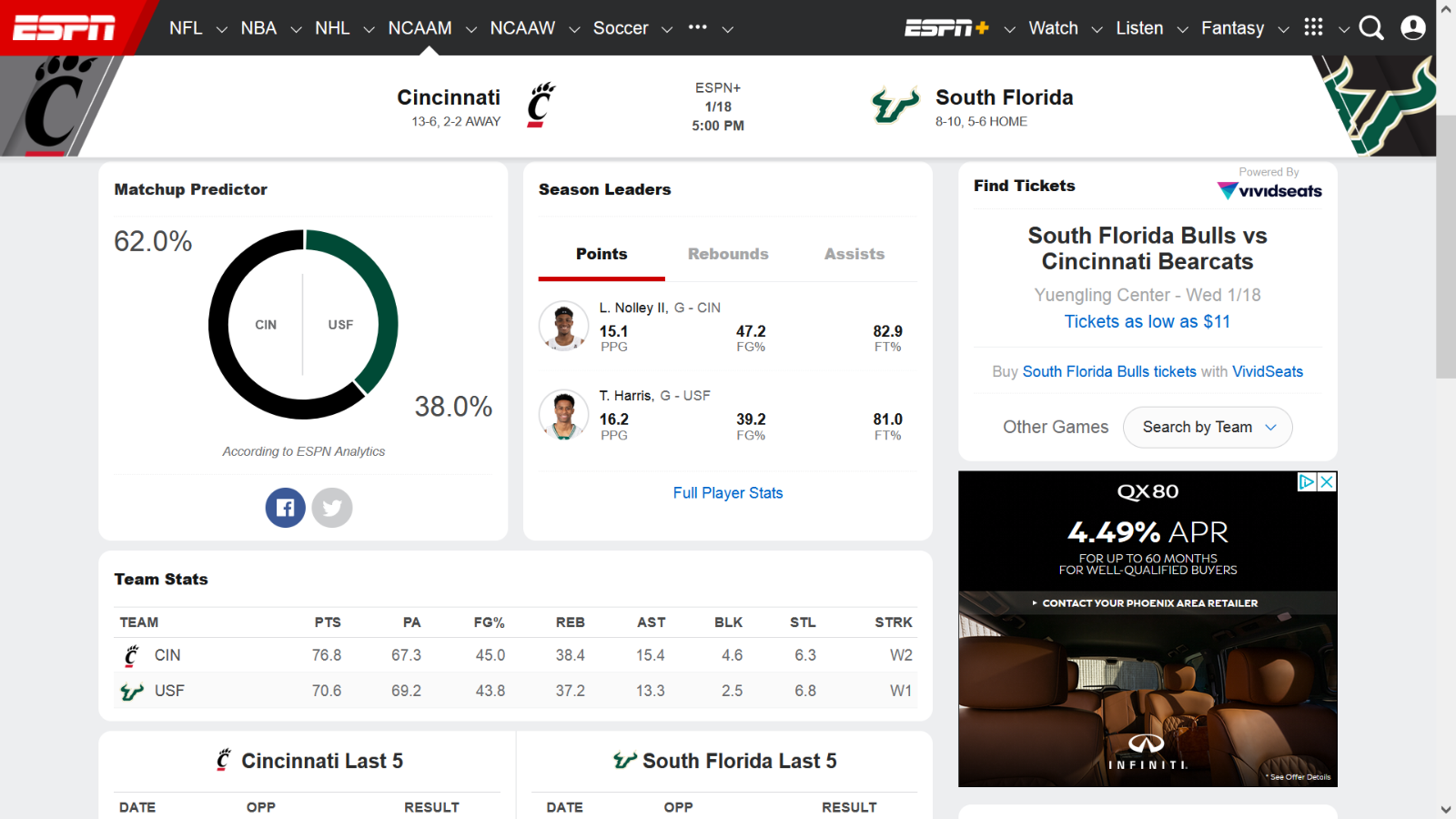This screenshot has width=1456, height=819.
Task: Open the Listen menu item
Action: click(1138, 27)
